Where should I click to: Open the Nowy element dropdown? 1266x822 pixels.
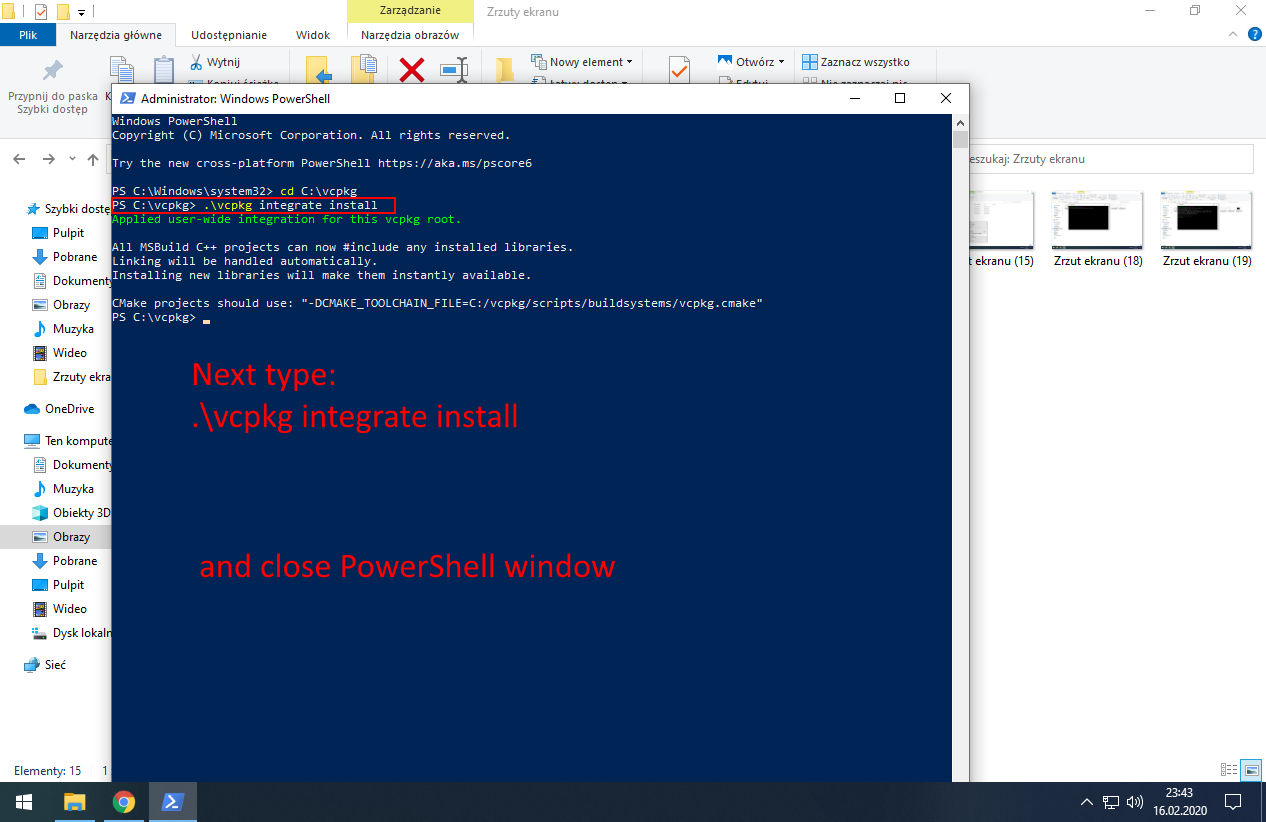tap(629, 61)
